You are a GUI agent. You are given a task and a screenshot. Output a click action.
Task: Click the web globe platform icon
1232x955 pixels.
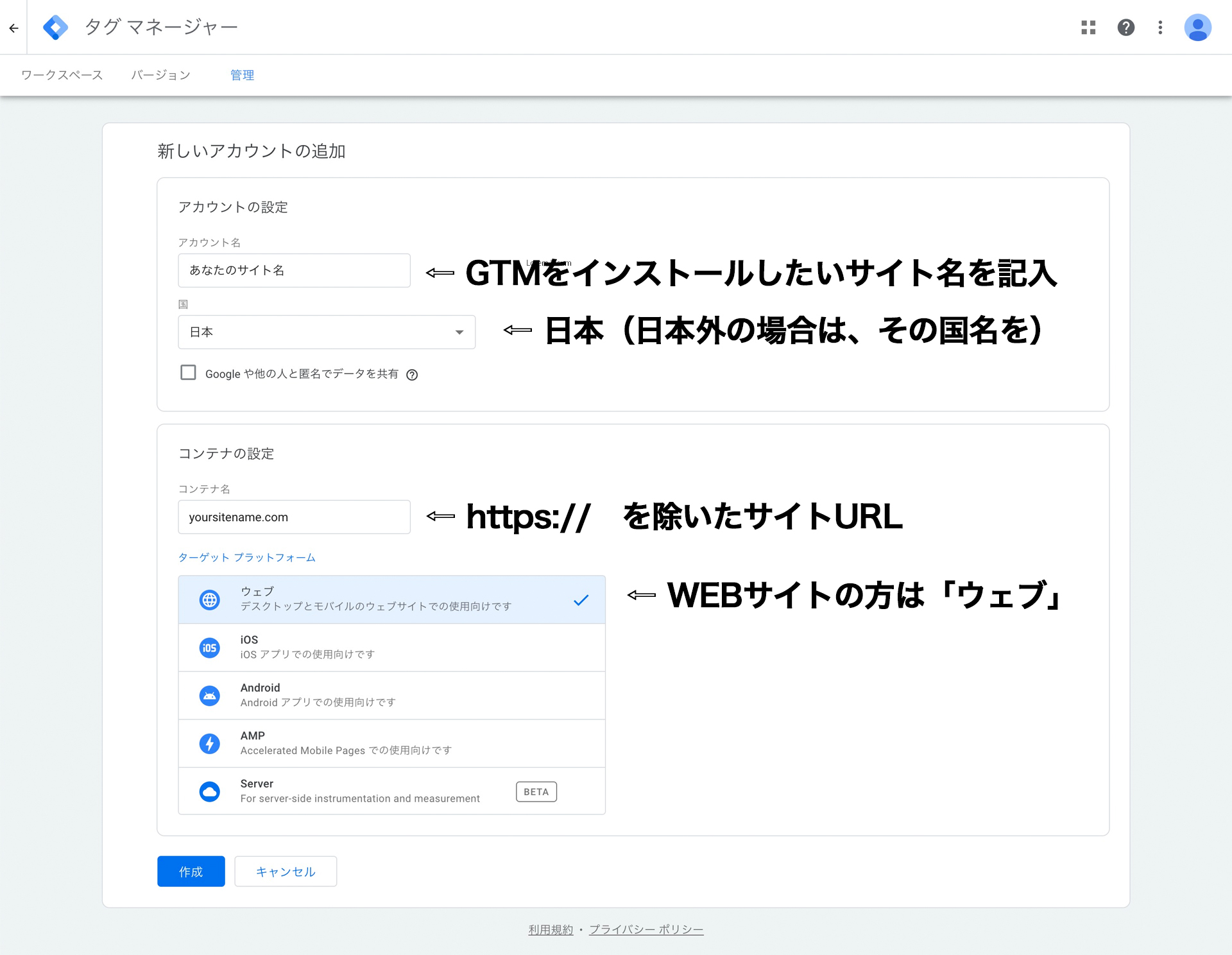point(210,600)
